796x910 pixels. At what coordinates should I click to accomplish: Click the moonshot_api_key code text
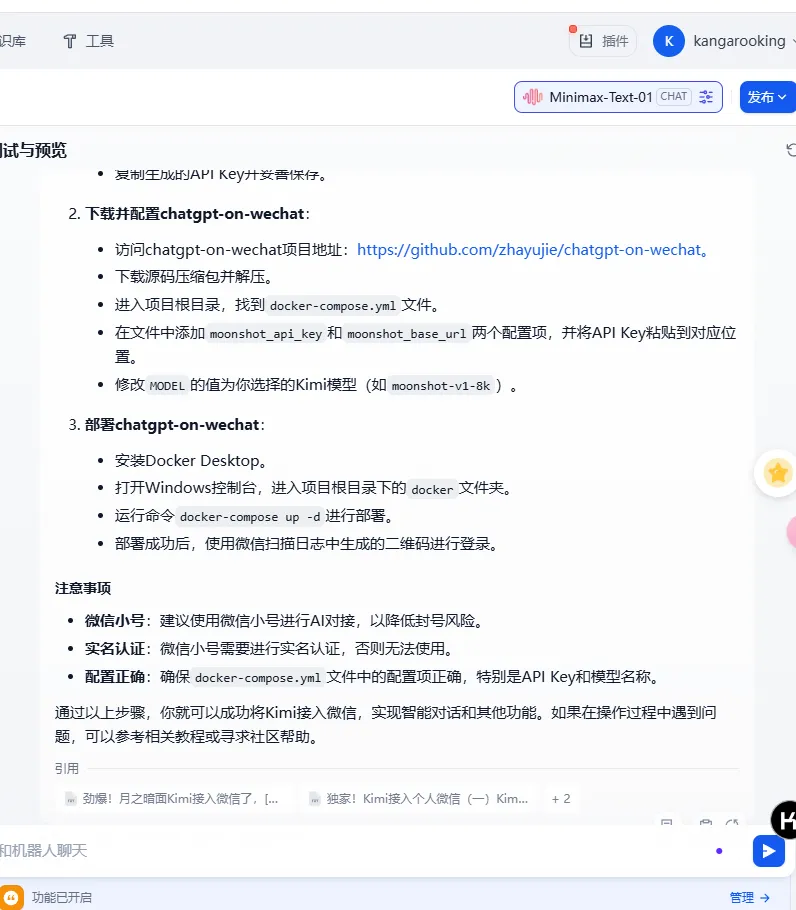coord(266,334)
